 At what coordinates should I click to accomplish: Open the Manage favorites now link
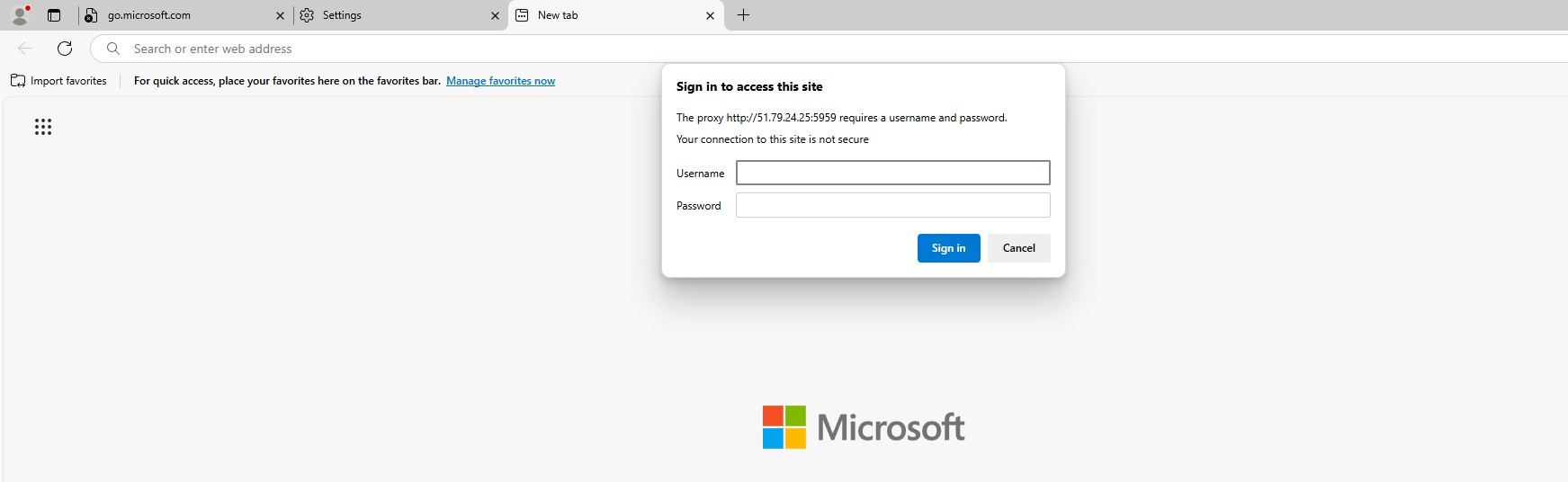[x=500, y=81]
